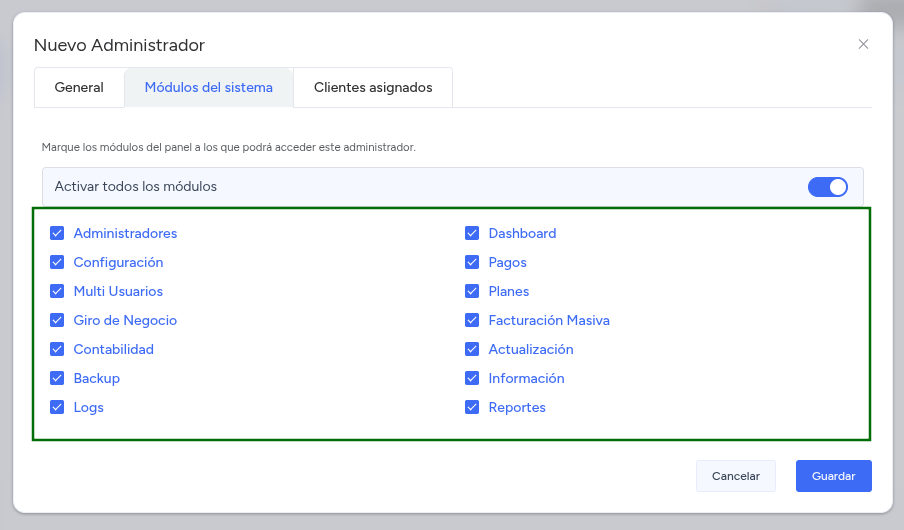Click the Giro de Negocio label
Screen dimensions: 904x530
coord(125,321)
